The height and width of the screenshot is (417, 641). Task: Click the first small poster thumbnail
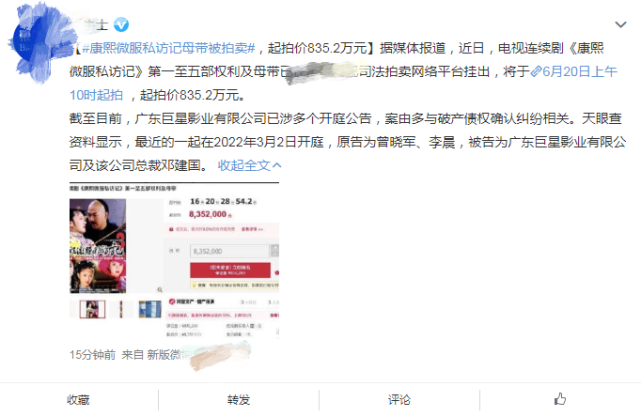click(x=92, y=309)
